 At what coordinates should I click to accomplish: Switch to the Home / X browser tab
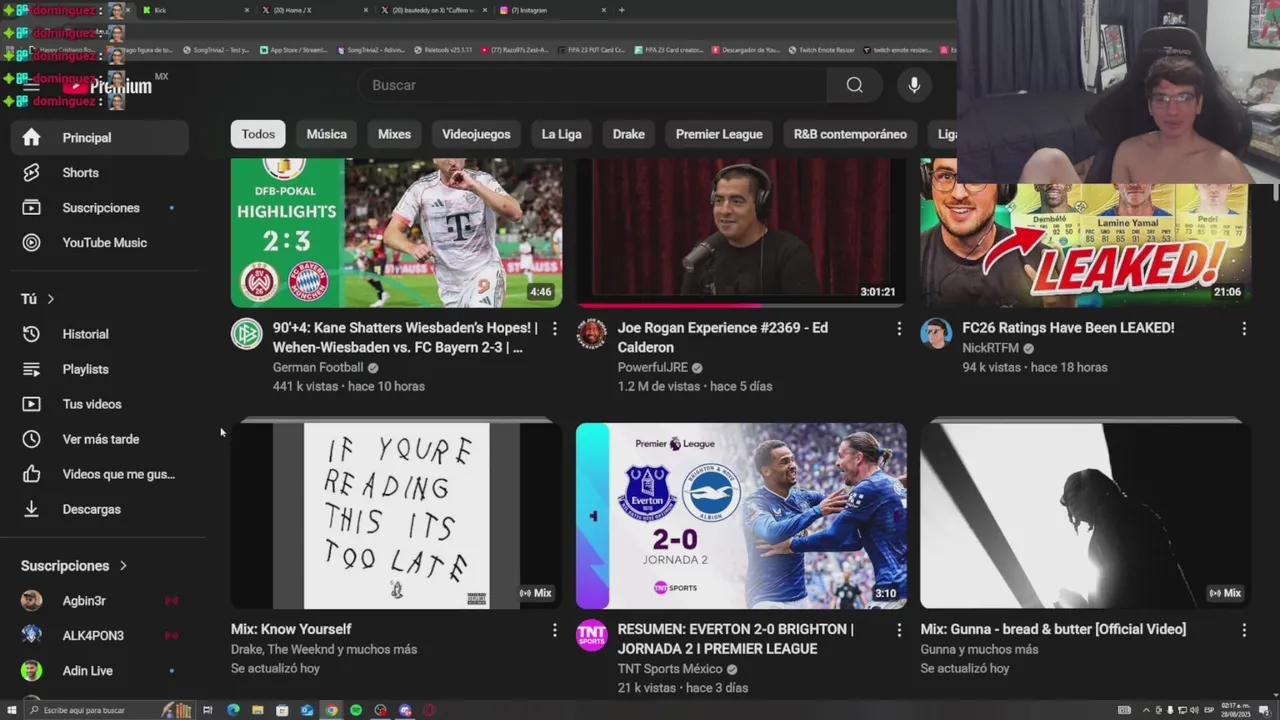pyautogui.click(x=314, y=10)
